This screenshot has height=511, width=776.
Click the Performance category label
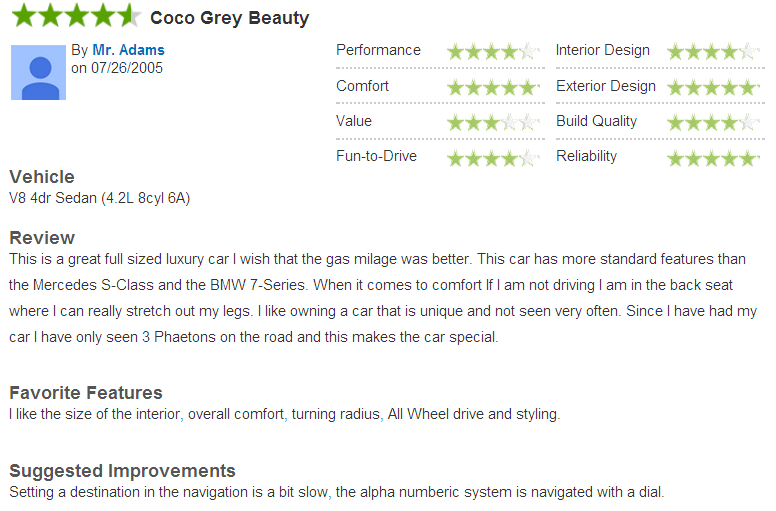[x=378, y=50]
